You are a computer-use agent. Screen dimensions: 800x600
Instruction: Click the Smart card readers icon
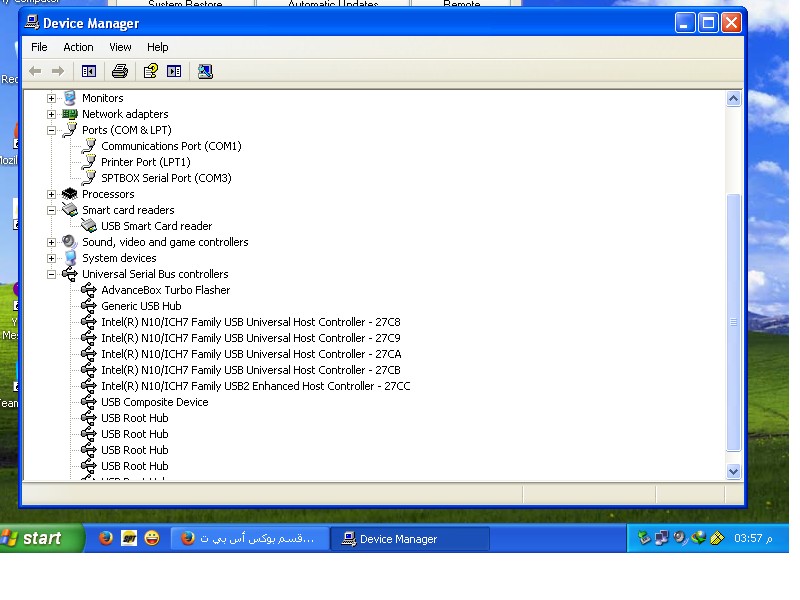click(x=70, y=210)
